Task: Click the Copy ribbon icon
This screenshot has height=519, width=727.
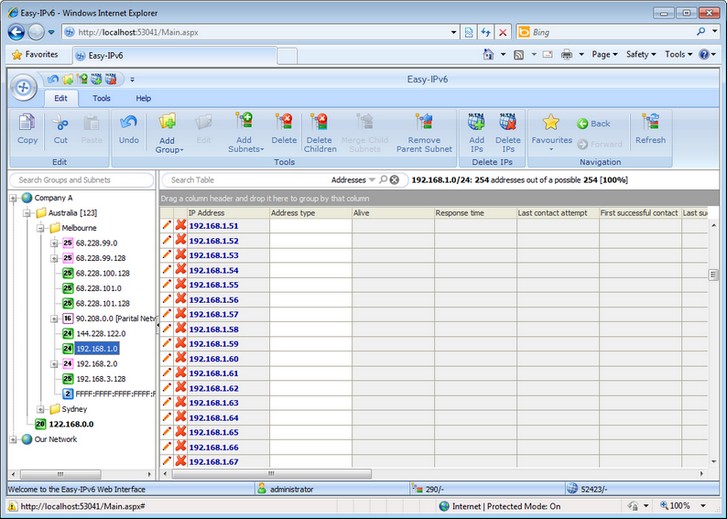Action: point(26,123)
